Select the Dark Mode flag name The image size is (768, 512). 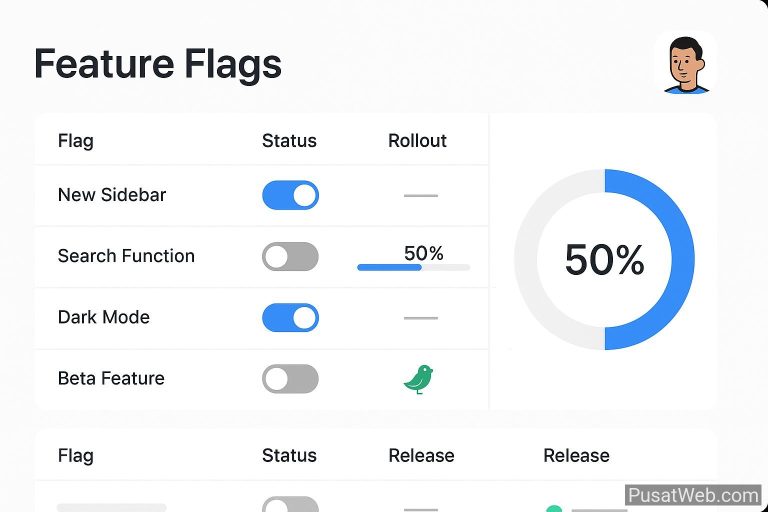[103, 317]
